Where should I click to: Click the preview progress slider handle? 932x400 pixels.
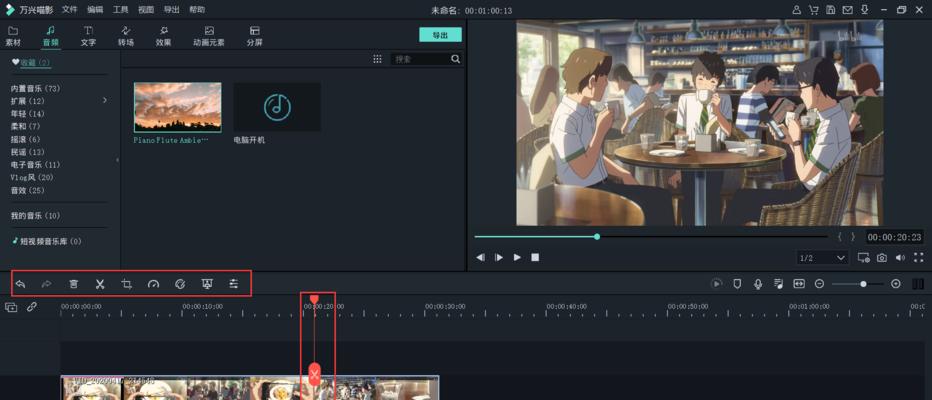pyautogui.click(x=597, y=237)
